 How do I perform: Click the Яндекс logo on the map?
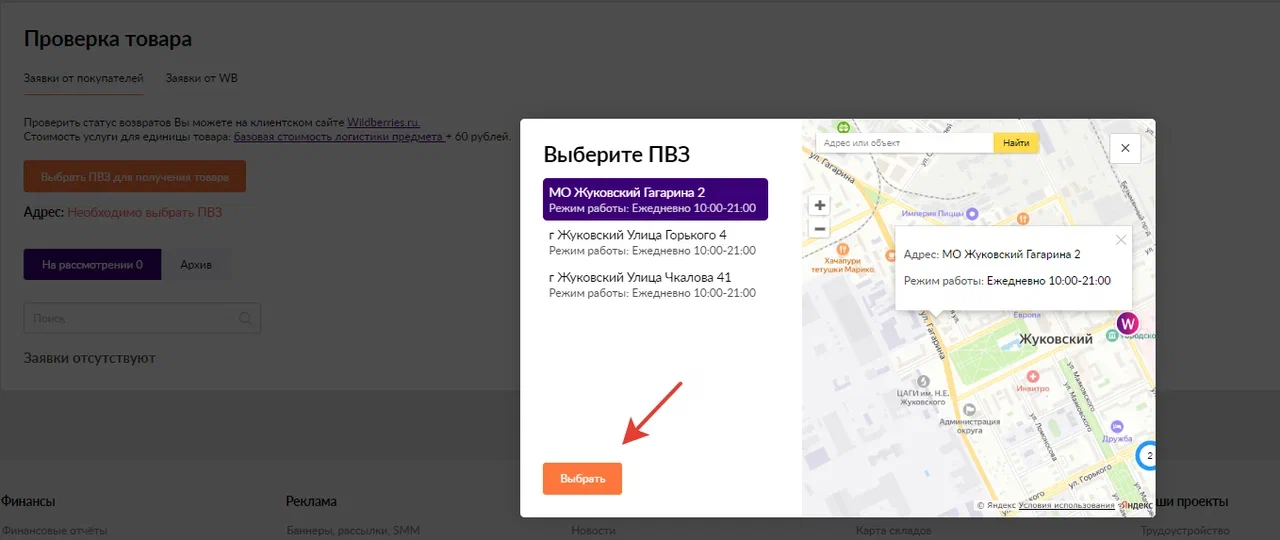(1135, 505)
